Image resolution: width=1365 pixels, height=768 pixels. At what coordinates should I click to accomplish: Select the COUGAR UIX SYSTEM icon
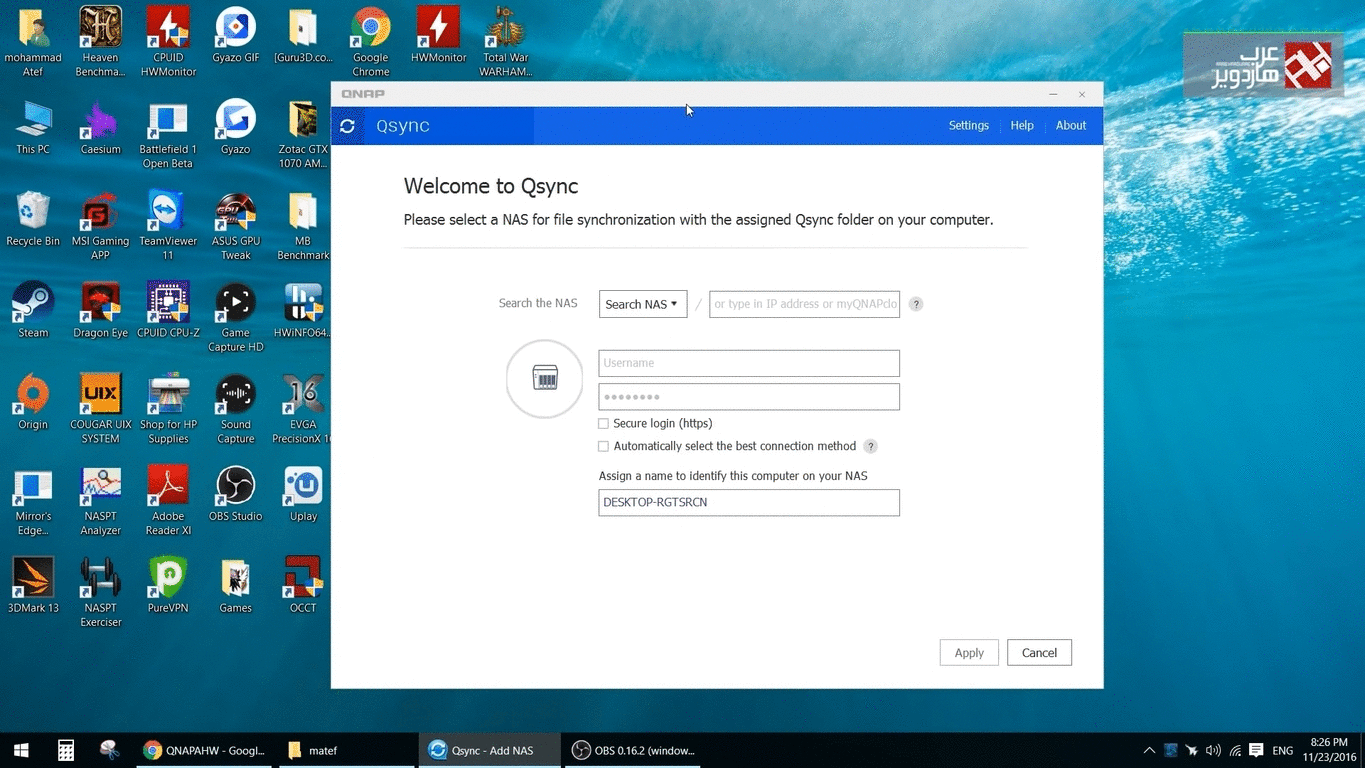[100, 409]
